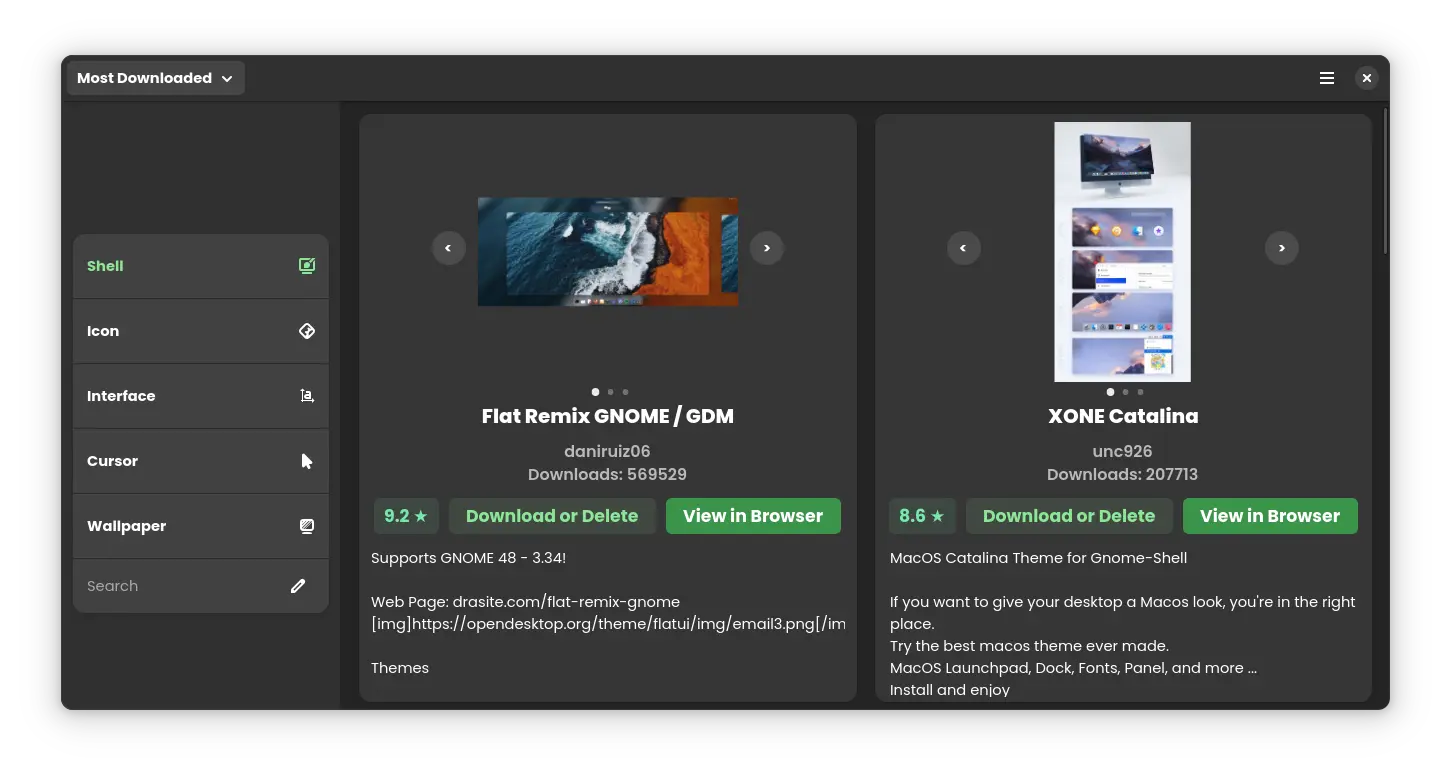Click the pencil icon in Search row
The image size is (1451, 777).
(x=298, y=586)
